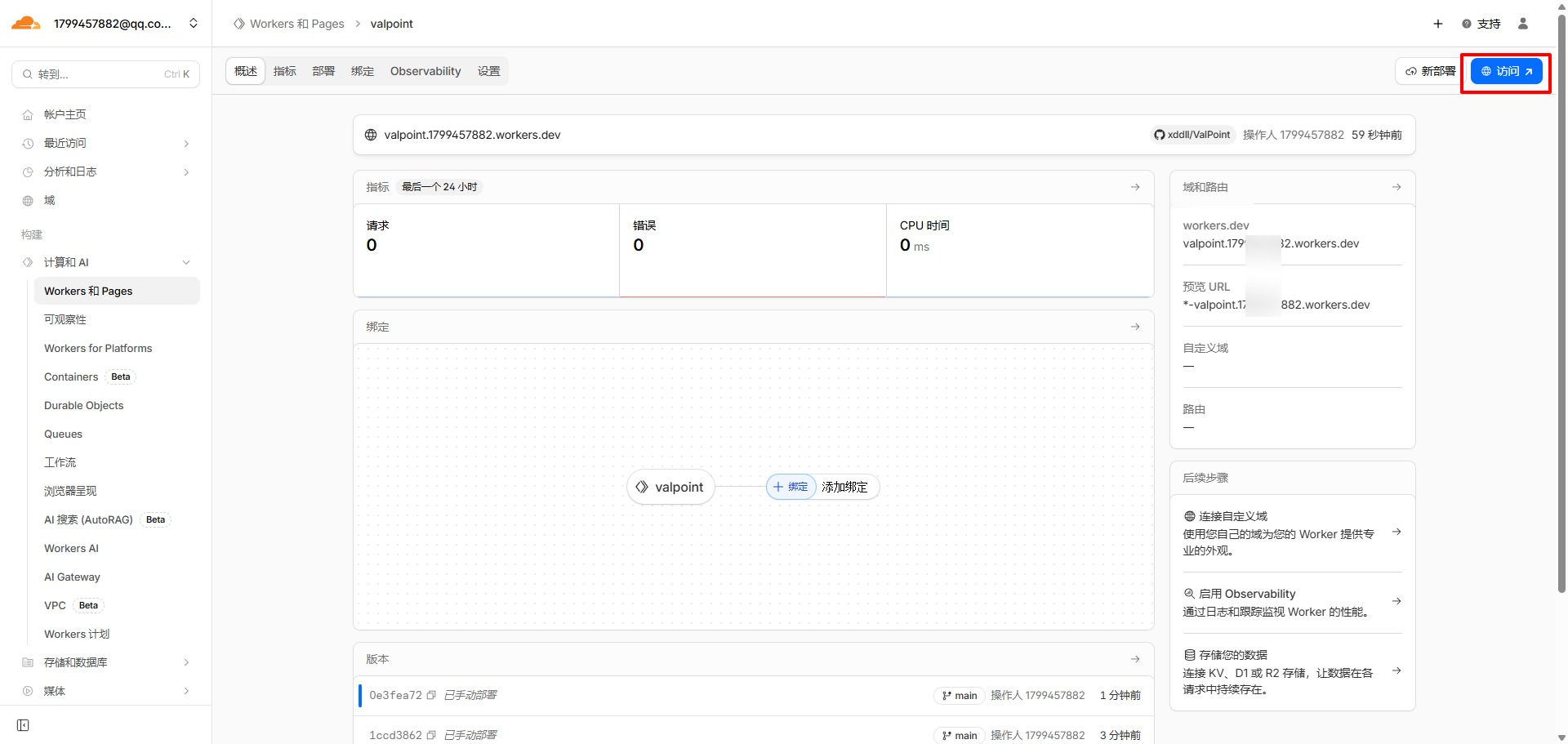Click the 最后一个 24 小时 badge
Image resolution: width=1568 pixels, height=744 pixels.
click(439, 187)
